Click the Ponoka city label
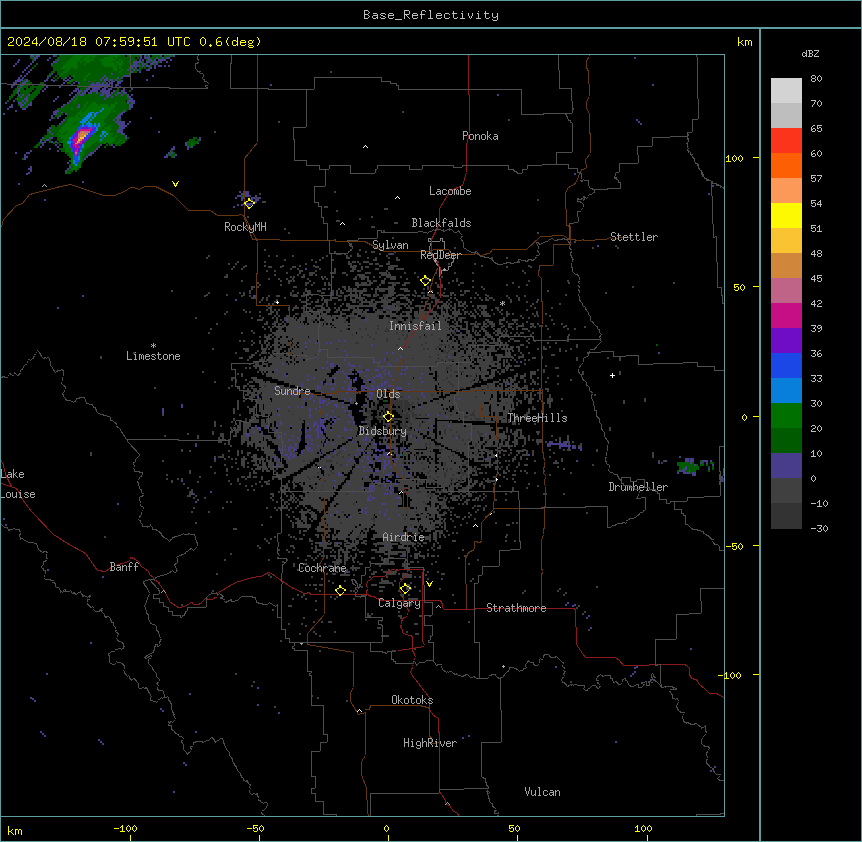This screenshot has width=862, height=842. coord(480,136)
